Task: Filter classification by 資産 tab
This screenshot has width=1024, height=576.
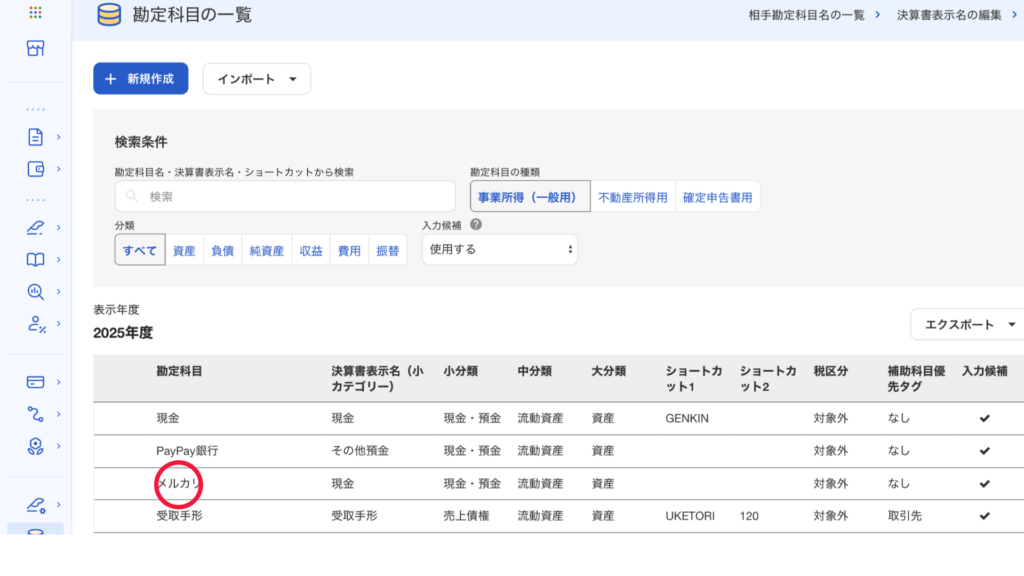Action: click(x=184, y=251)
